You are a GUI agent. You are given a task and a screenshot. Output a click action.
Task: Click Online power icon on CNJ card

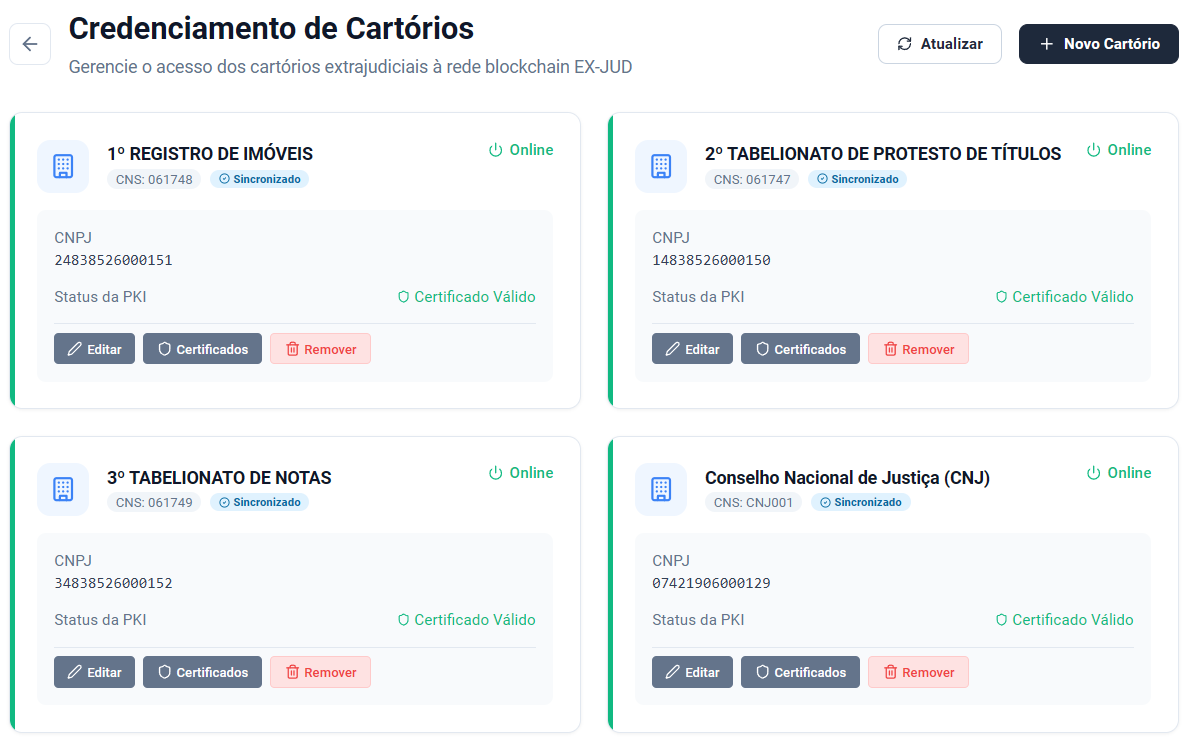1093,473
